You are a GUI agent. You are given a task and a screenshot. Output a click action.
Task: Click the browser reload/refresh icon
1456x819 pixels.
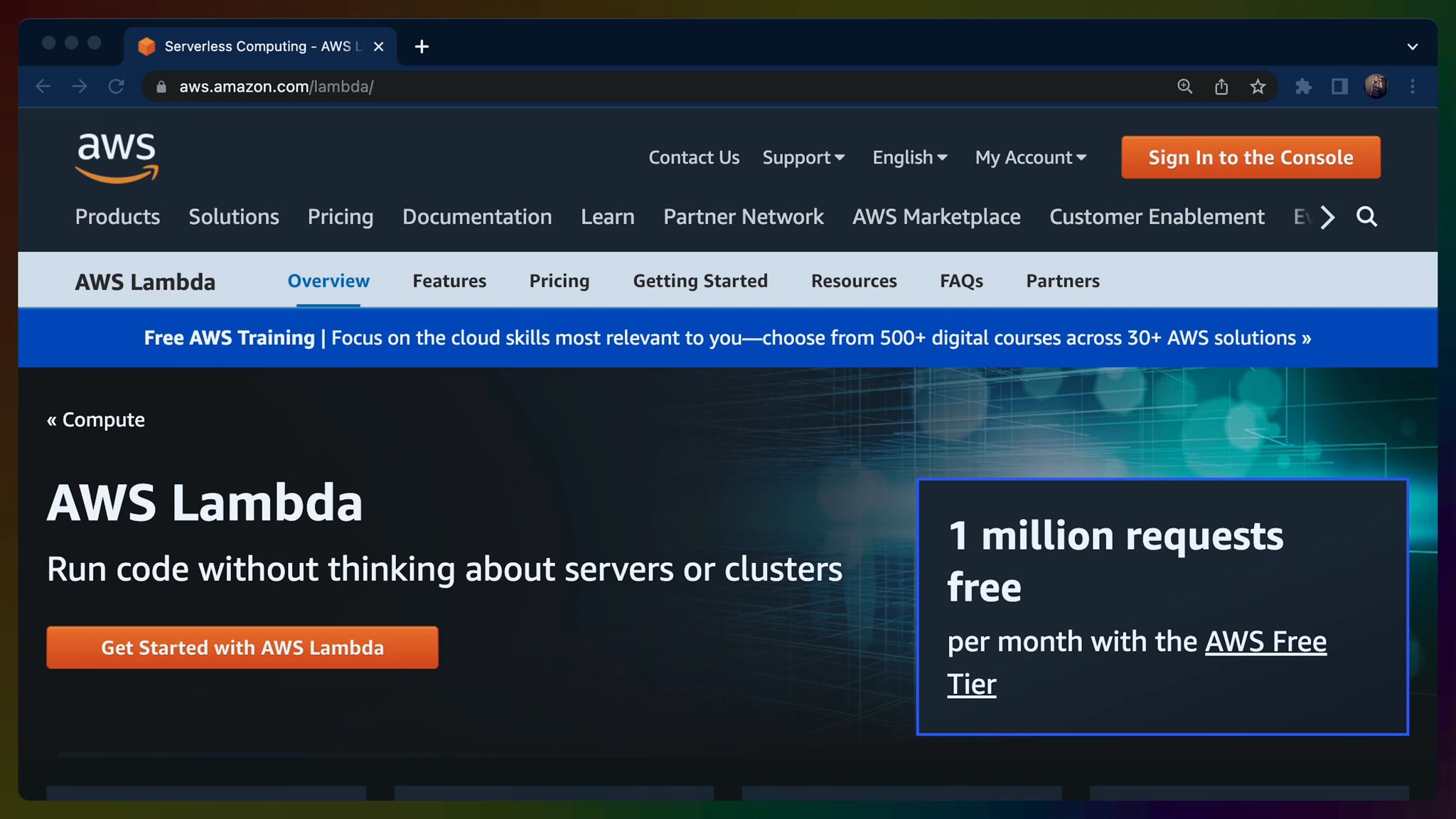[x=116, y=87]
